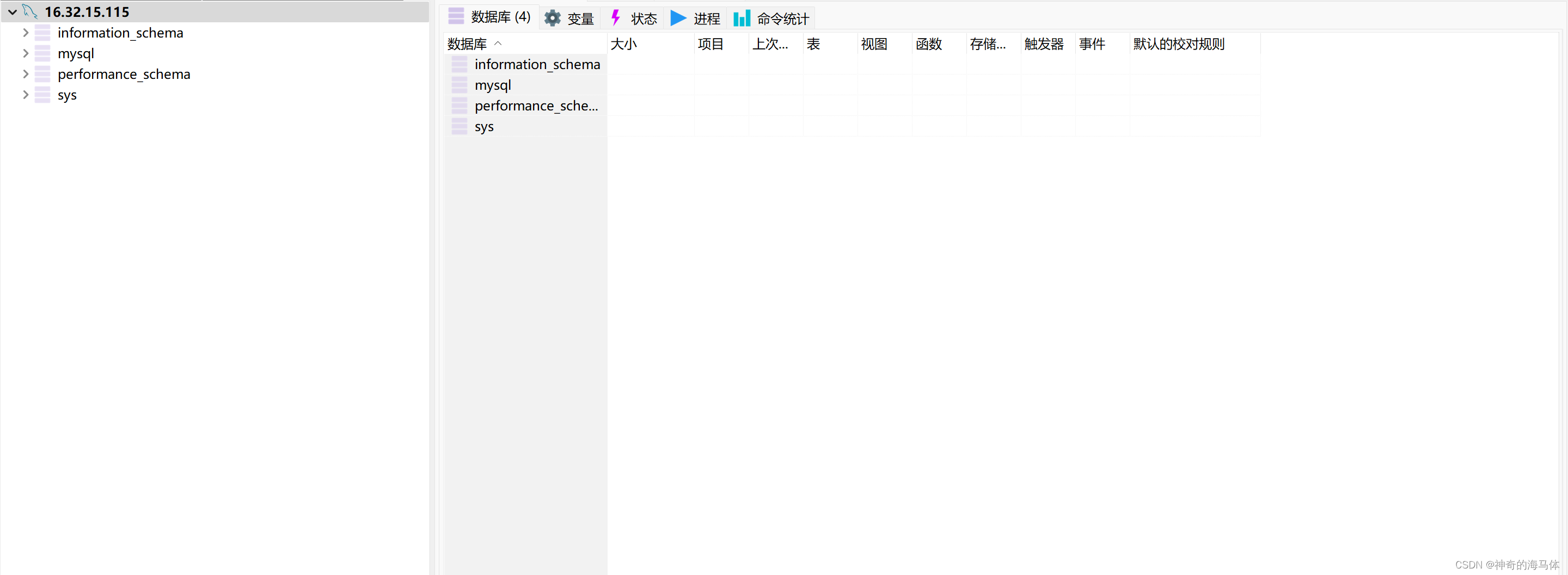Expand the mysql database tree node
This screenshot has height=575, width=1568.
[x=26, y=53]
